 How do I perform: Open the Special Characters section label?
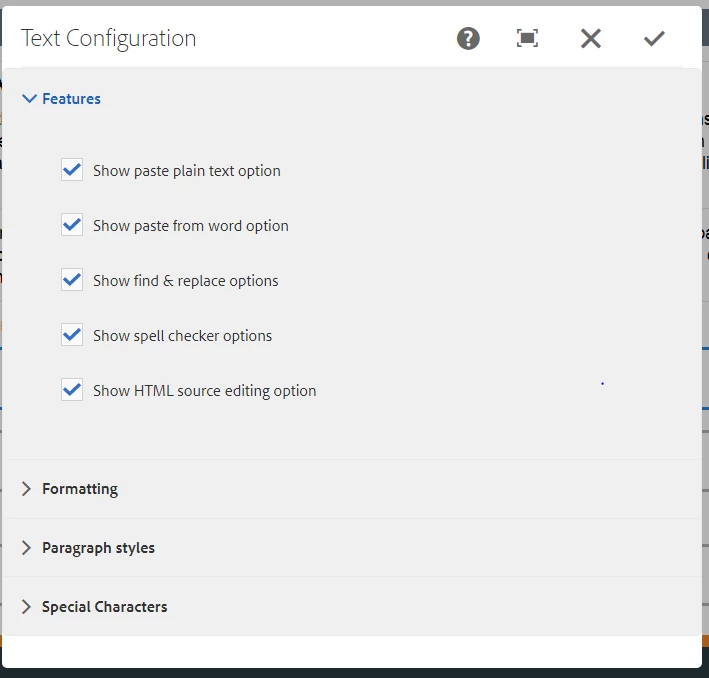pyautogui.click(x=104, y=607)
